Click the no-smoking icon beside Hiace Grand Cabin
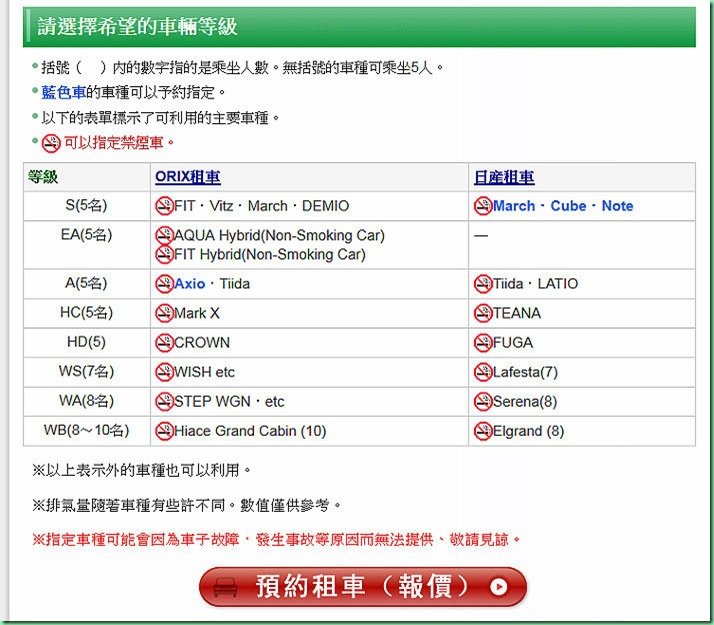Screen dimensions: 714x625 click(164, 431)
